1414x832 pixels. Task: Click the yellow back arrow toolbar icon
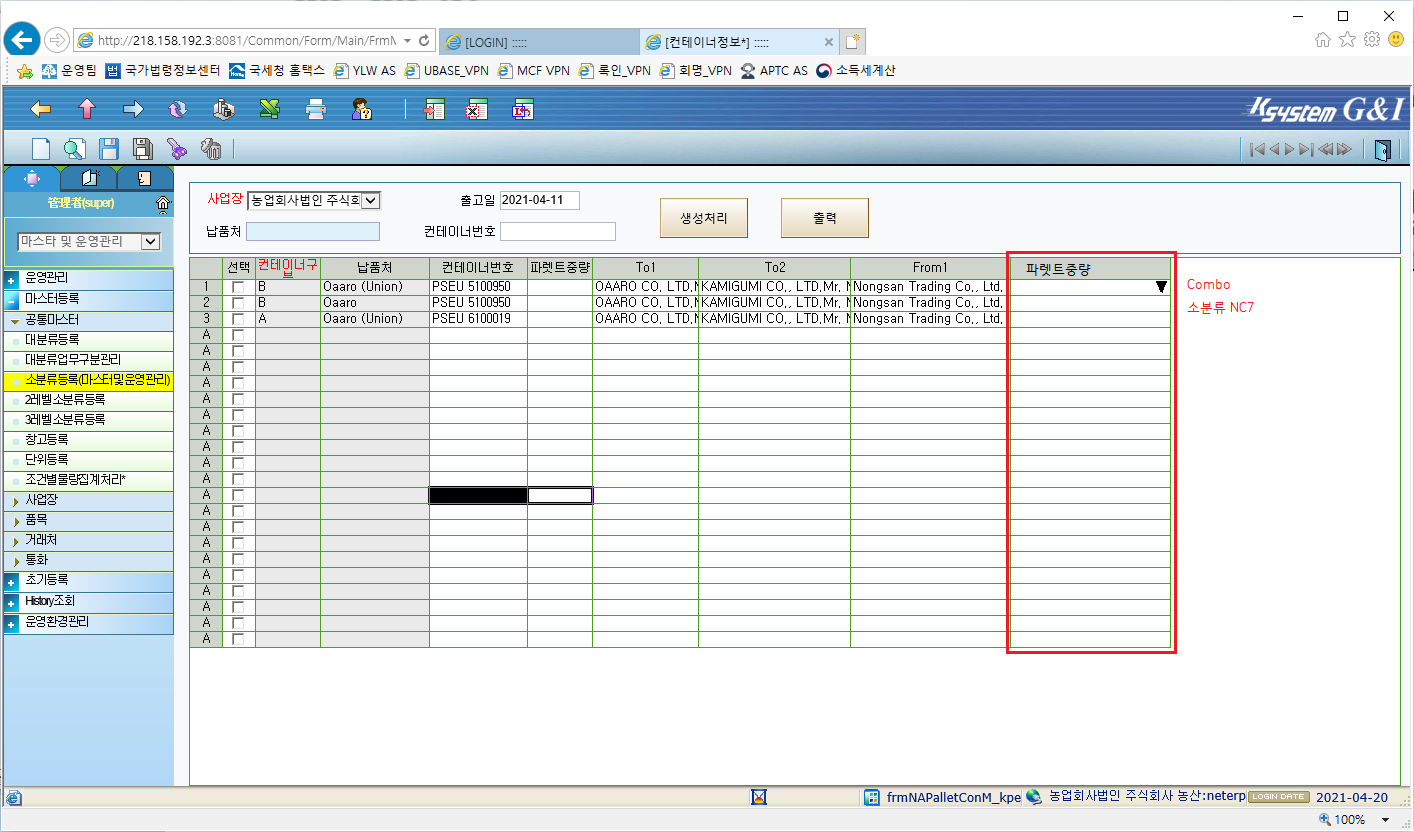(41, 109)
